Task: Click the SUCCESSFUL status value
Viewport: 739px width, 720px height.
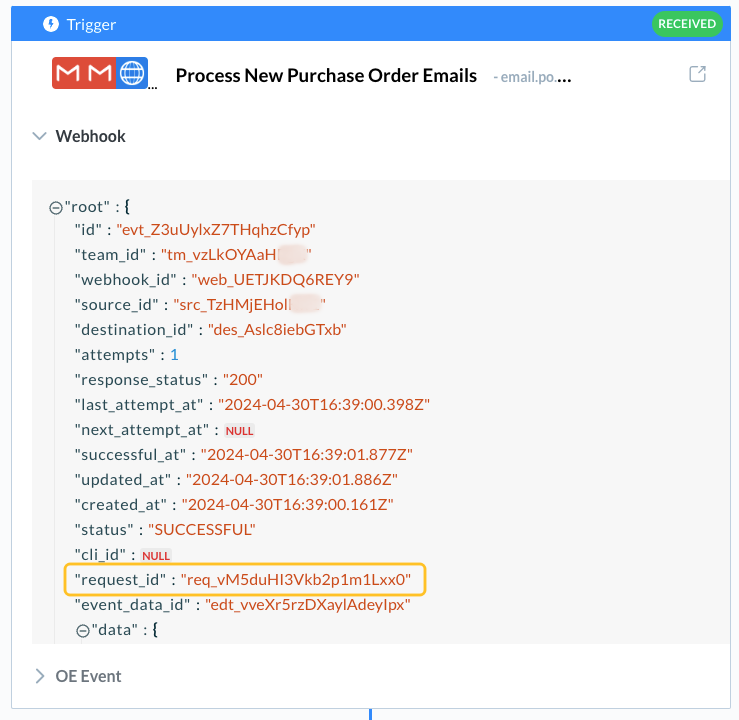Action: tap(201, 529)
